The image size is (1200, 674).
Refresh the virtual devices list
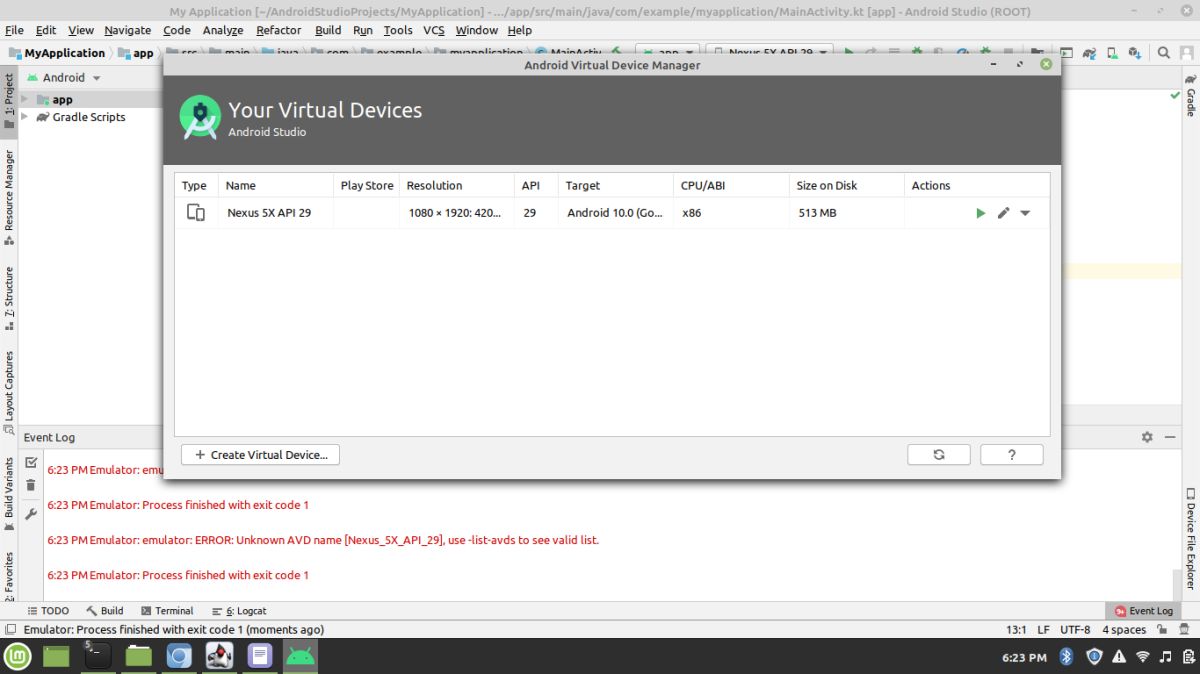coord(939,454)
